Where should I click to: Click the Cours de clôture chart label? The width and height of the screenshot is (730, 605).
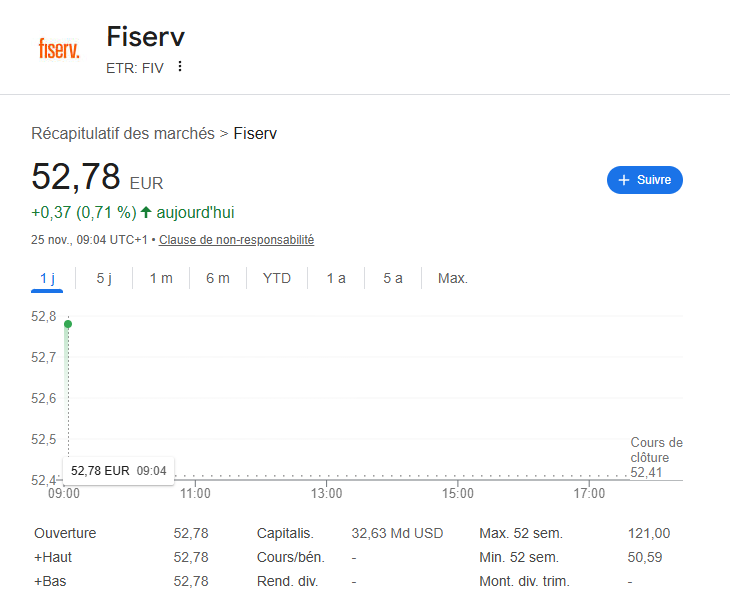[x=656, y=450]
